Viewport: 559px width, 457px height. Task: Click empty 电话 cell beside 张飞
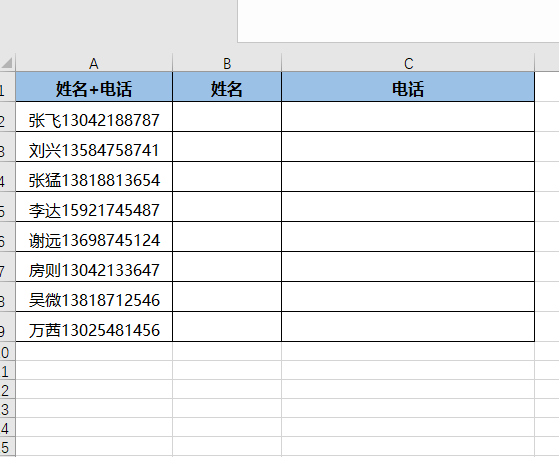pyautogui.click(x=408, y=117)
